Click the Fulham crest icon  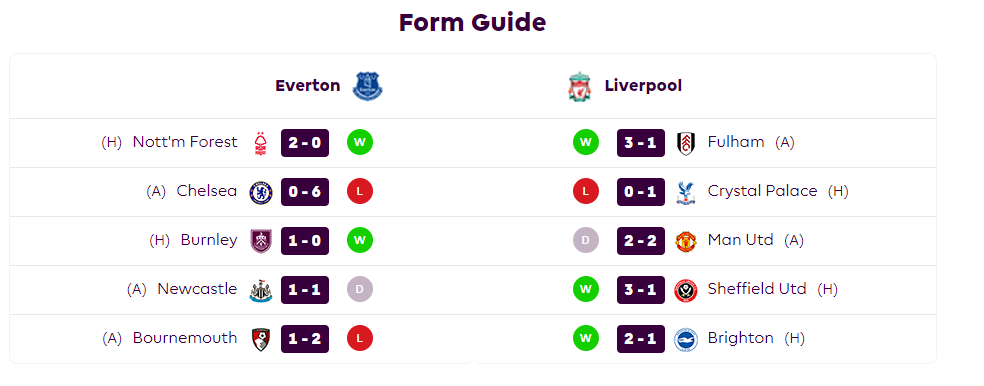tap(686, 143)
